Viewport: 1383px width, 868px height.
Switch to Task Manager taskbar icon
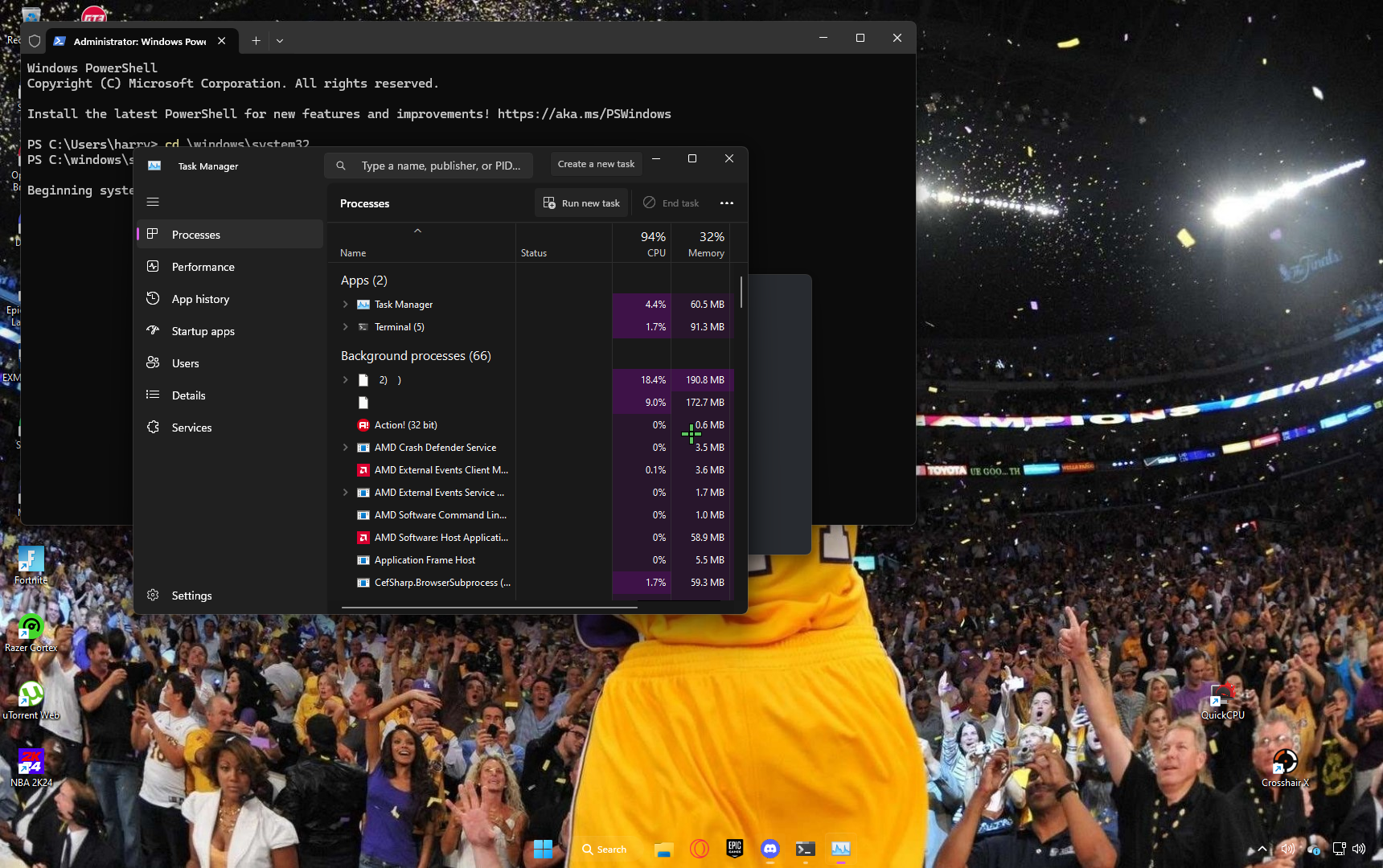(841, 849)
